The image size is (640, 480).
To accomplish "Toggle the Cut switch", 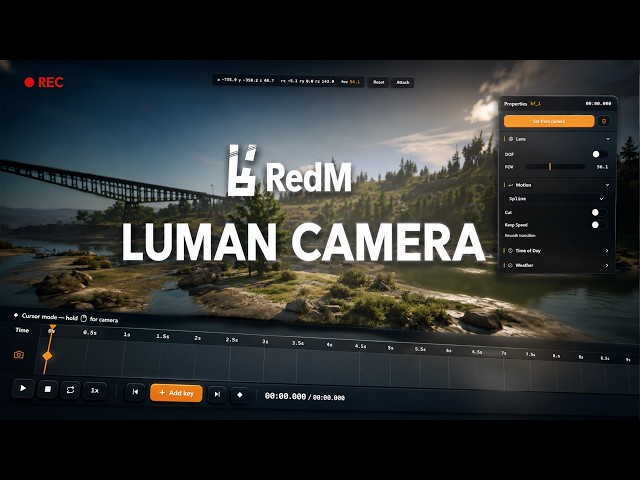I will pyautogui.click(x=599, y=212).
